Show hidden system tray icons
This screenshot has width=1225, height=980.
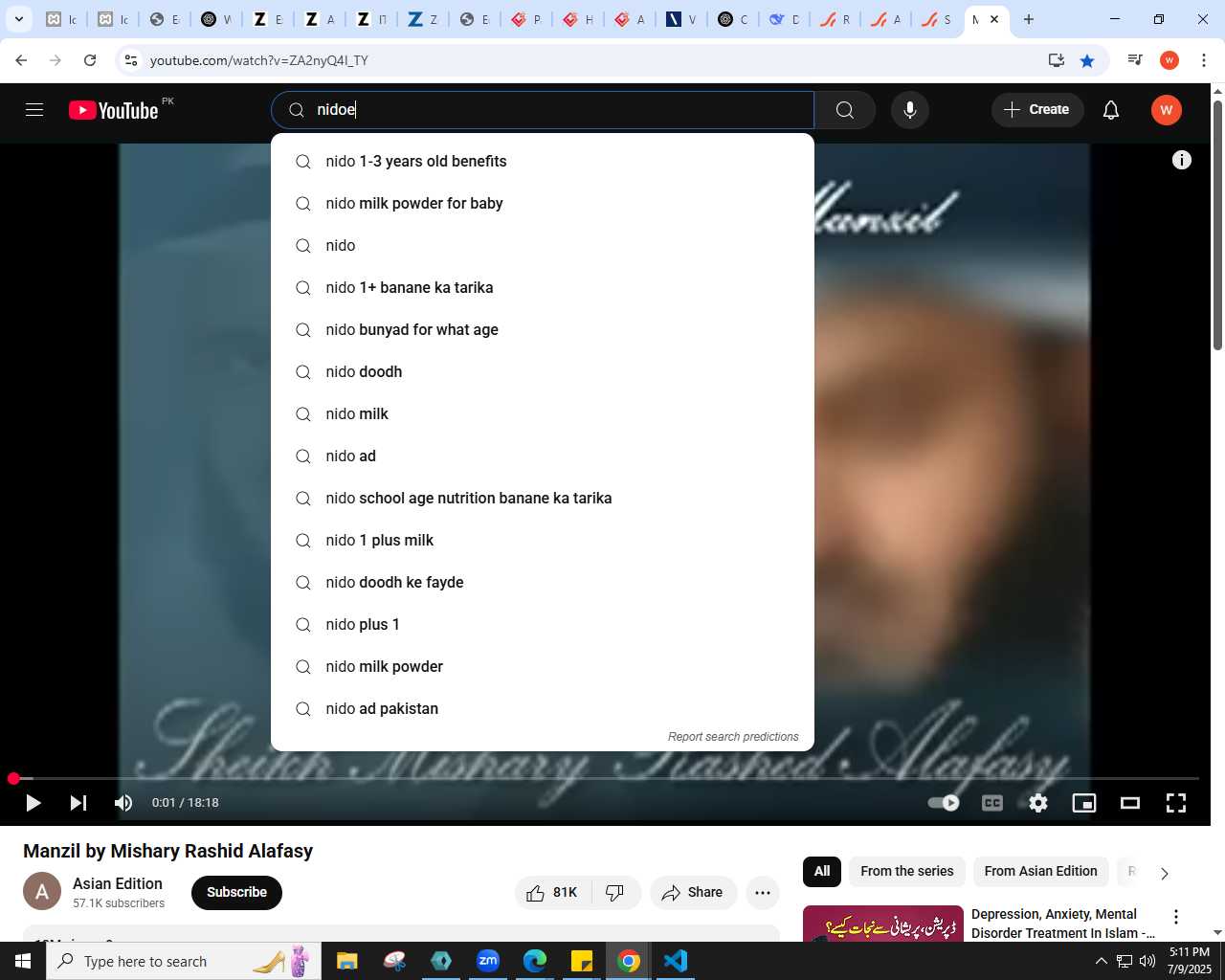click(1101, 961)
